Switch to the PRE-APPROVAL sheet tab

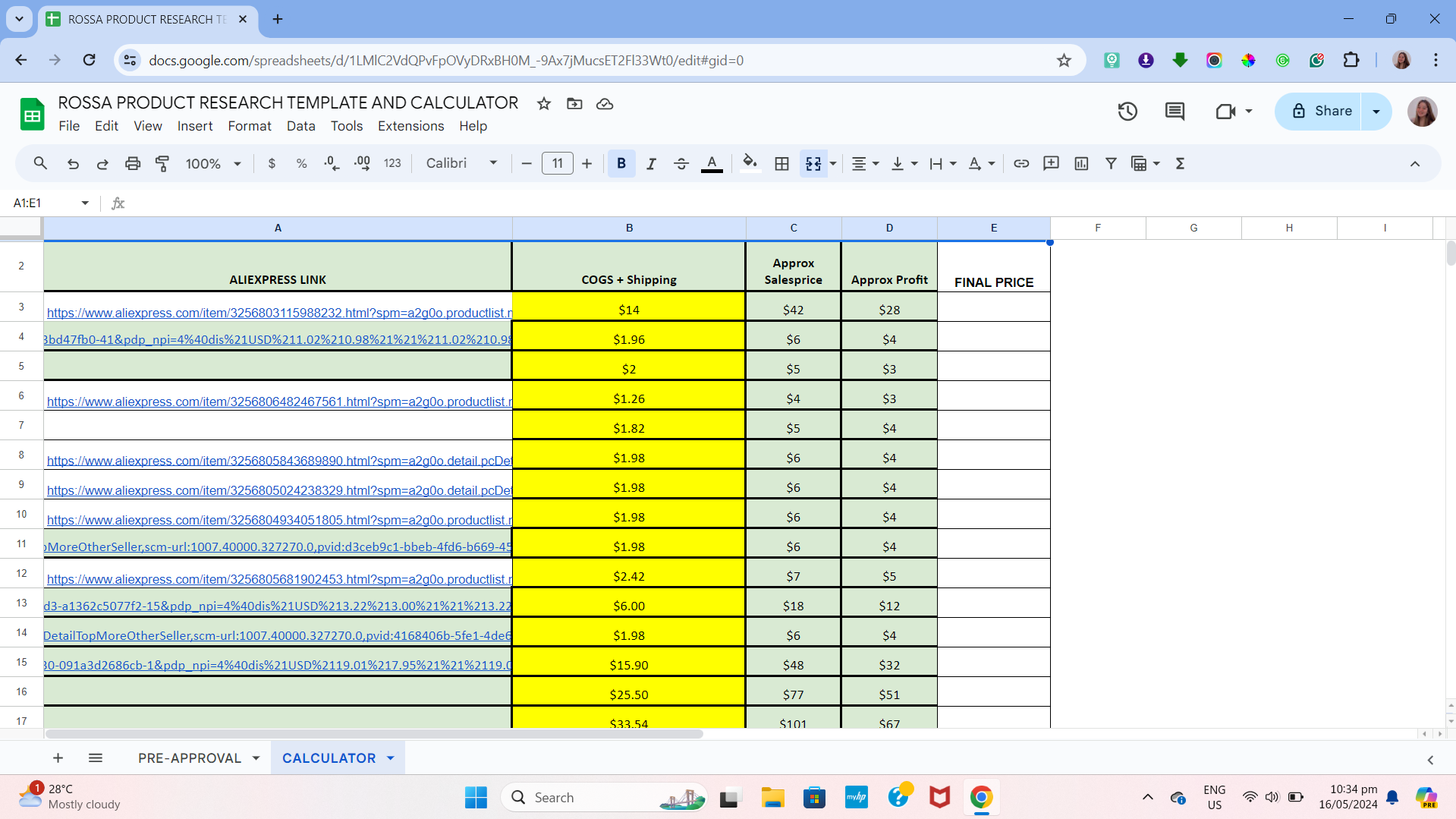tap(190, 758)
